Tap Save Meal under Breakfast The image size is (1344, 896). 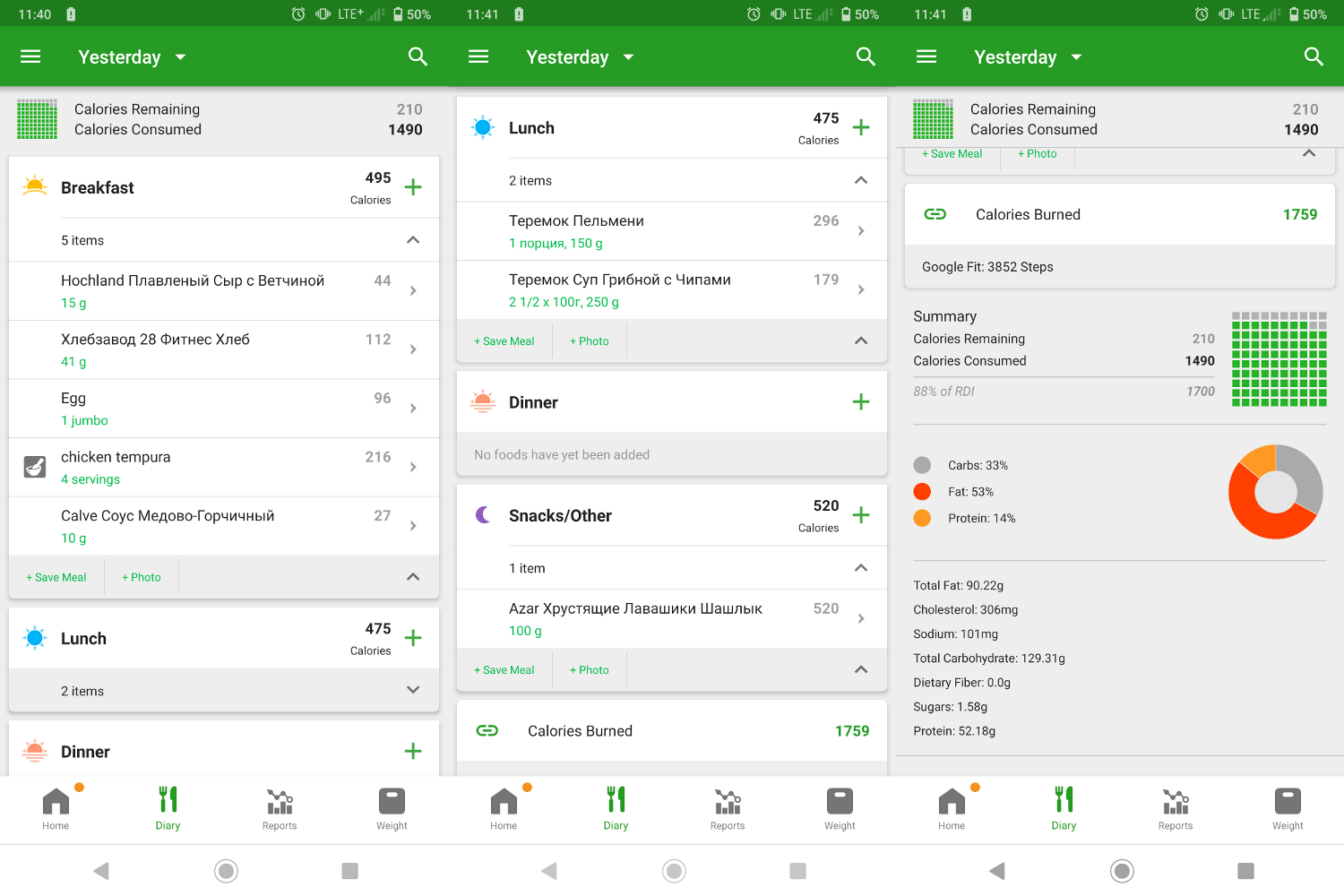click(x=56, y=577)
